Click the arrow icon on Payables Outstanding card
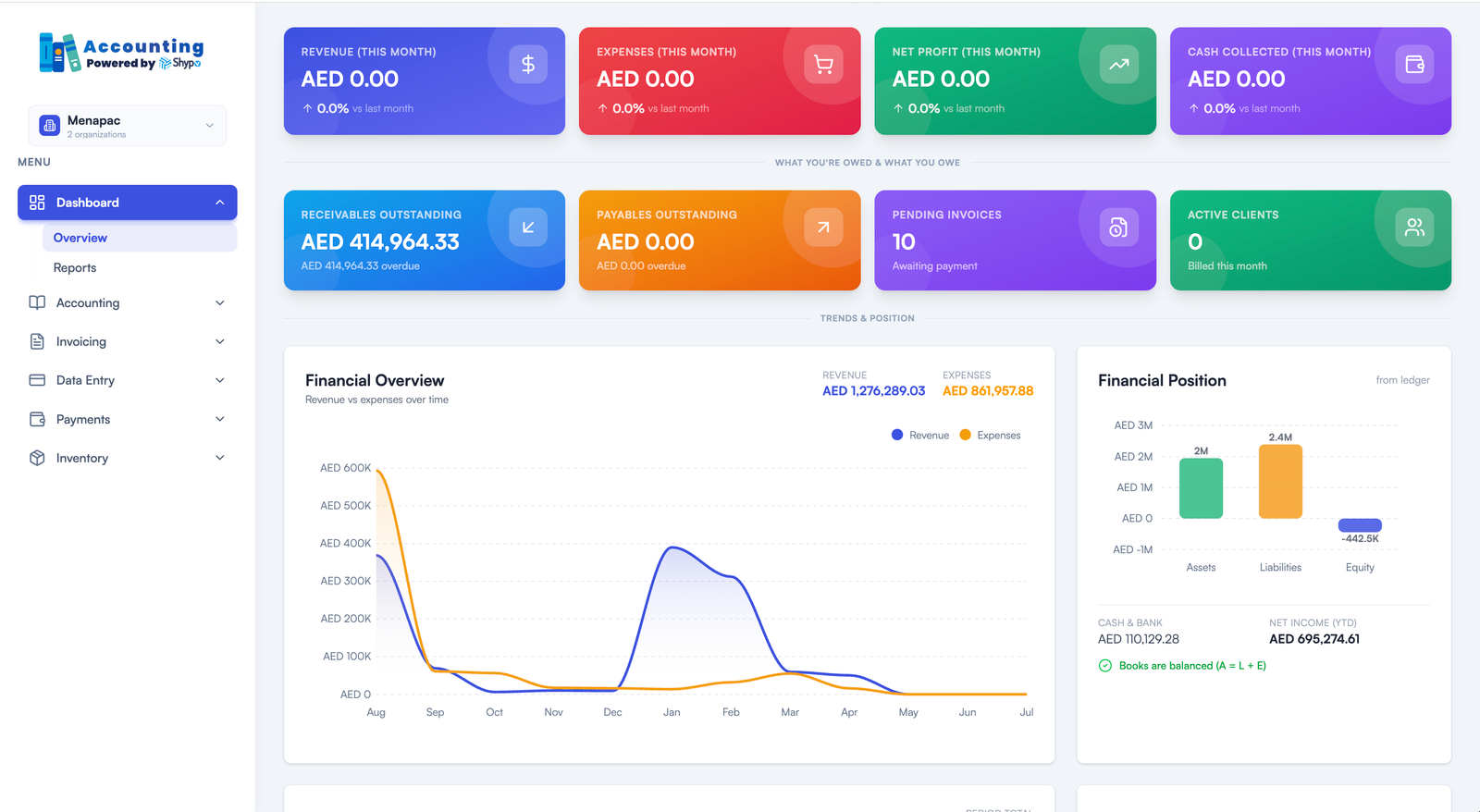The image size is (1480, 812). pos(823,228)
